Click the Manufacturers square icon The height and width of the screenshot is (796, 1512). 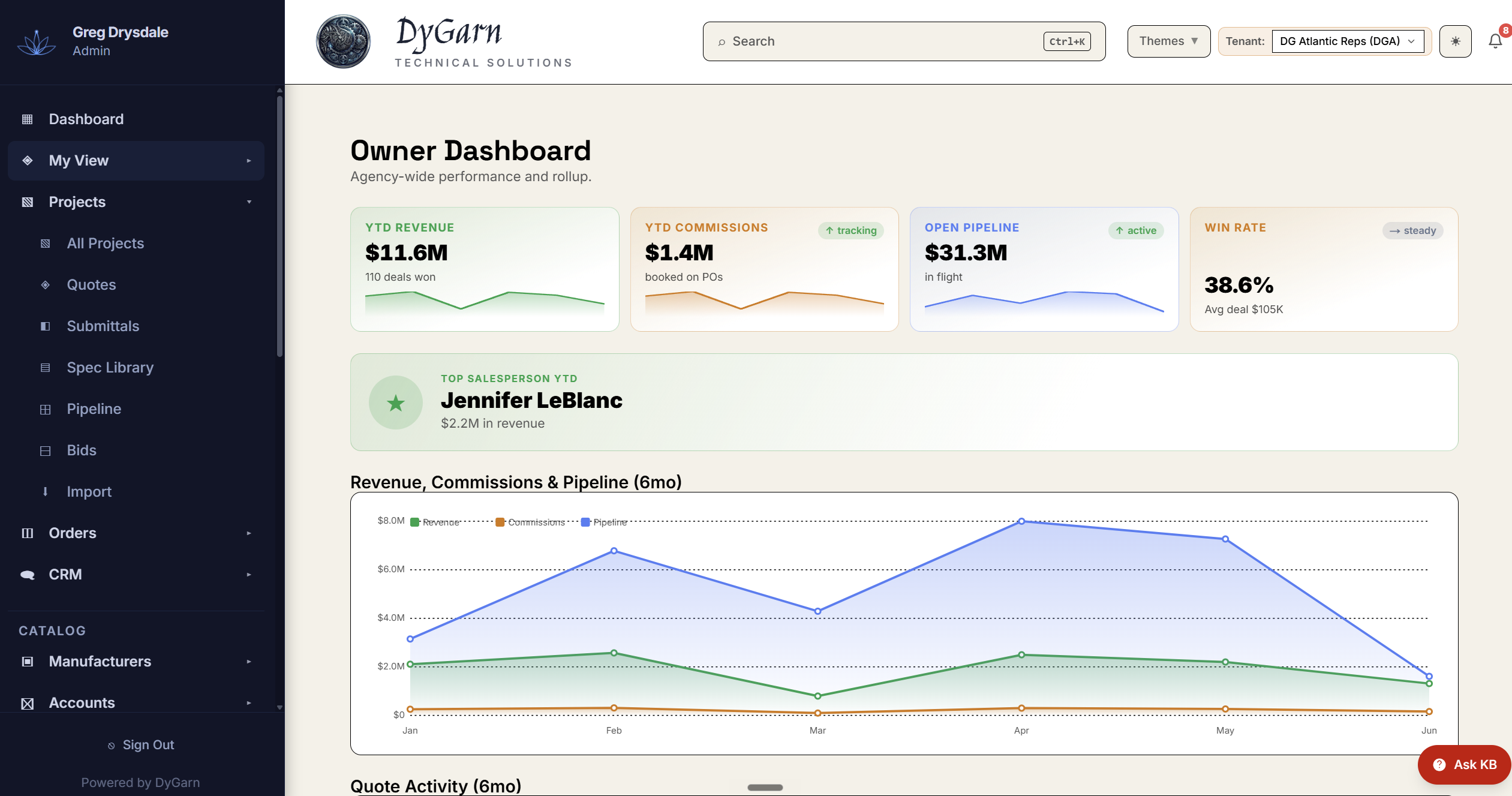pyautogui.click(x=27, y=662)
